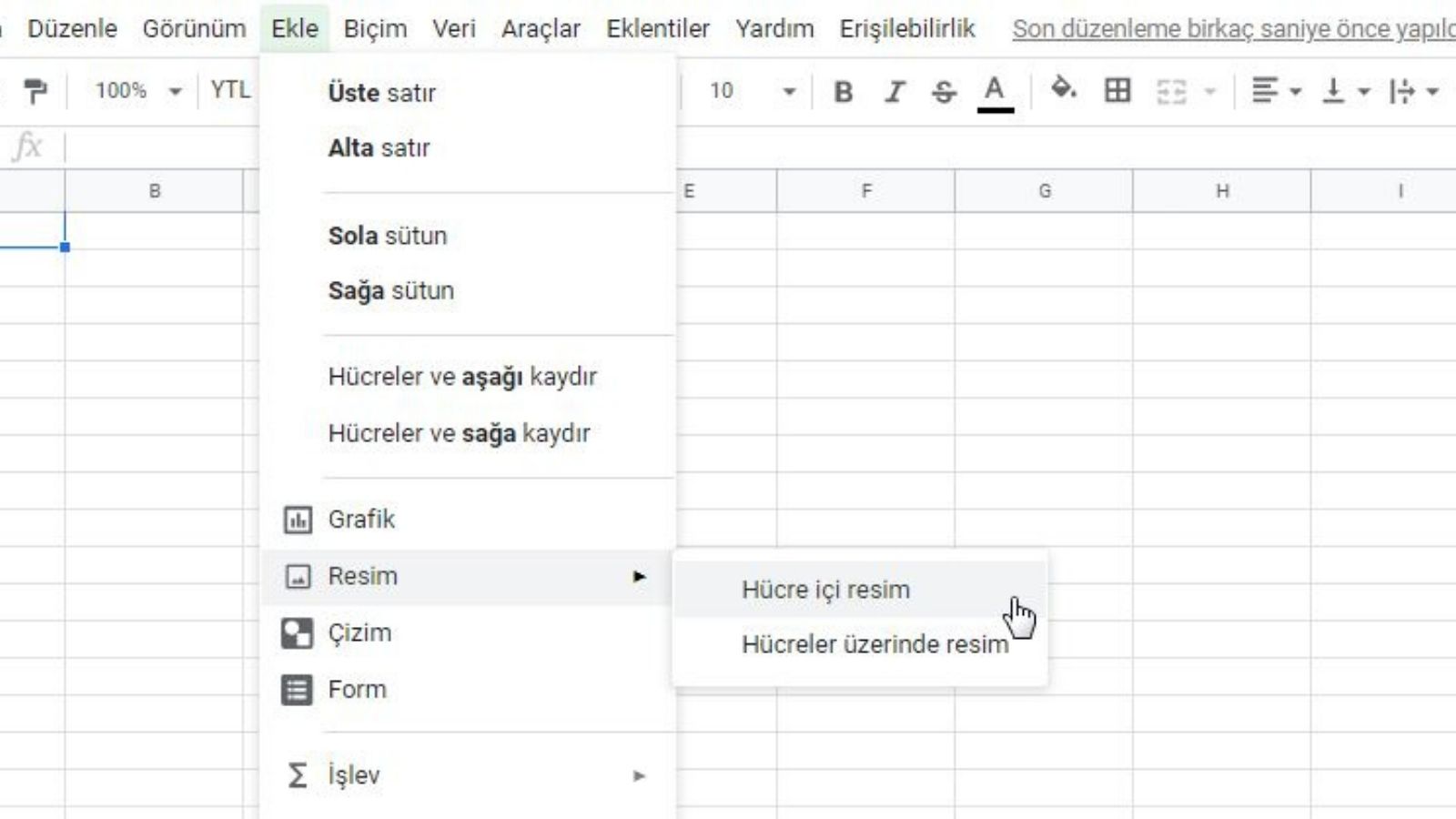Open the text color picker
Image resolution: width=1456 pixels, height=819 pixels.
pos(995,92)
